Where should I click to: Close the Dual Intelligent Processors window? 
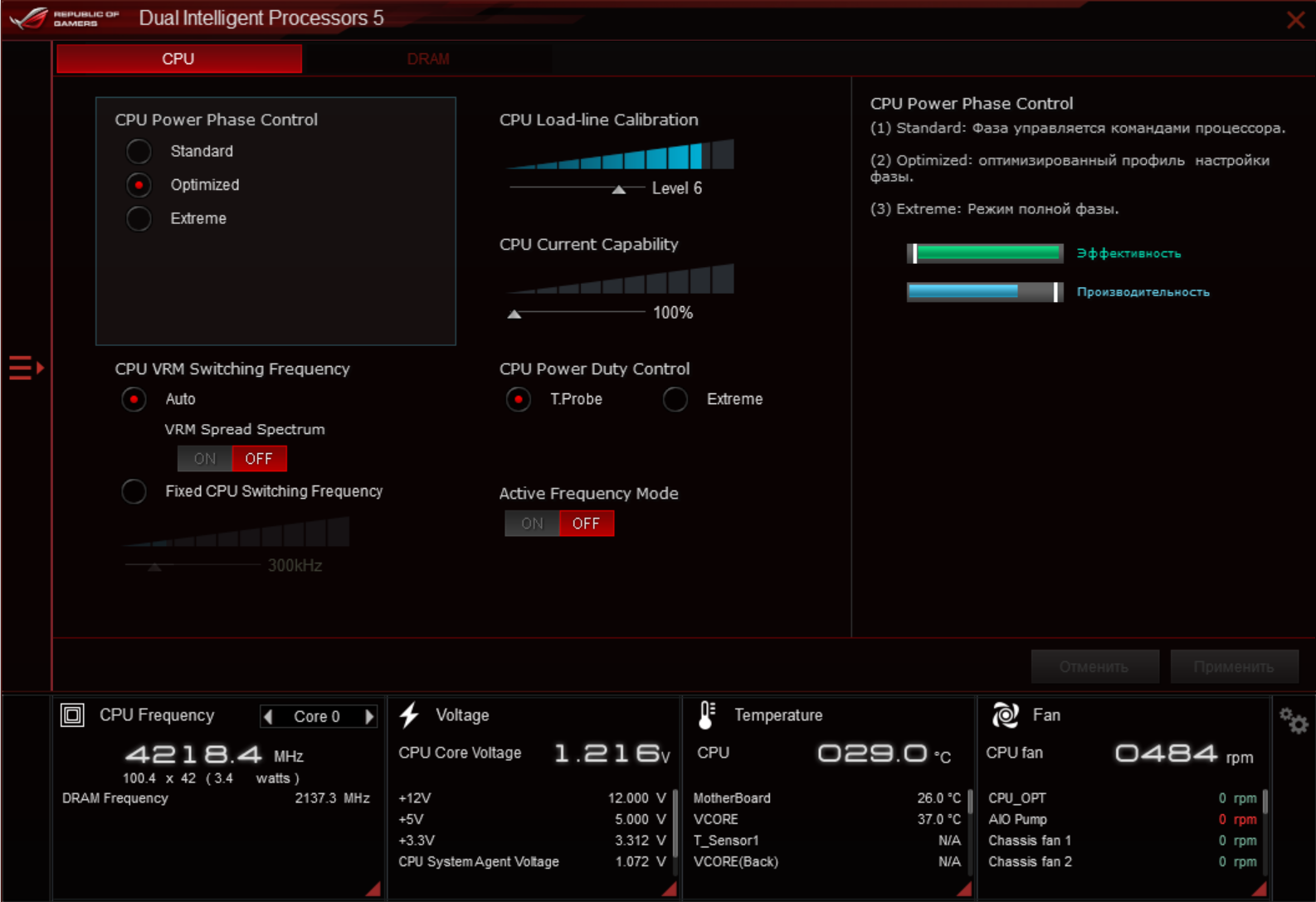1295,20
